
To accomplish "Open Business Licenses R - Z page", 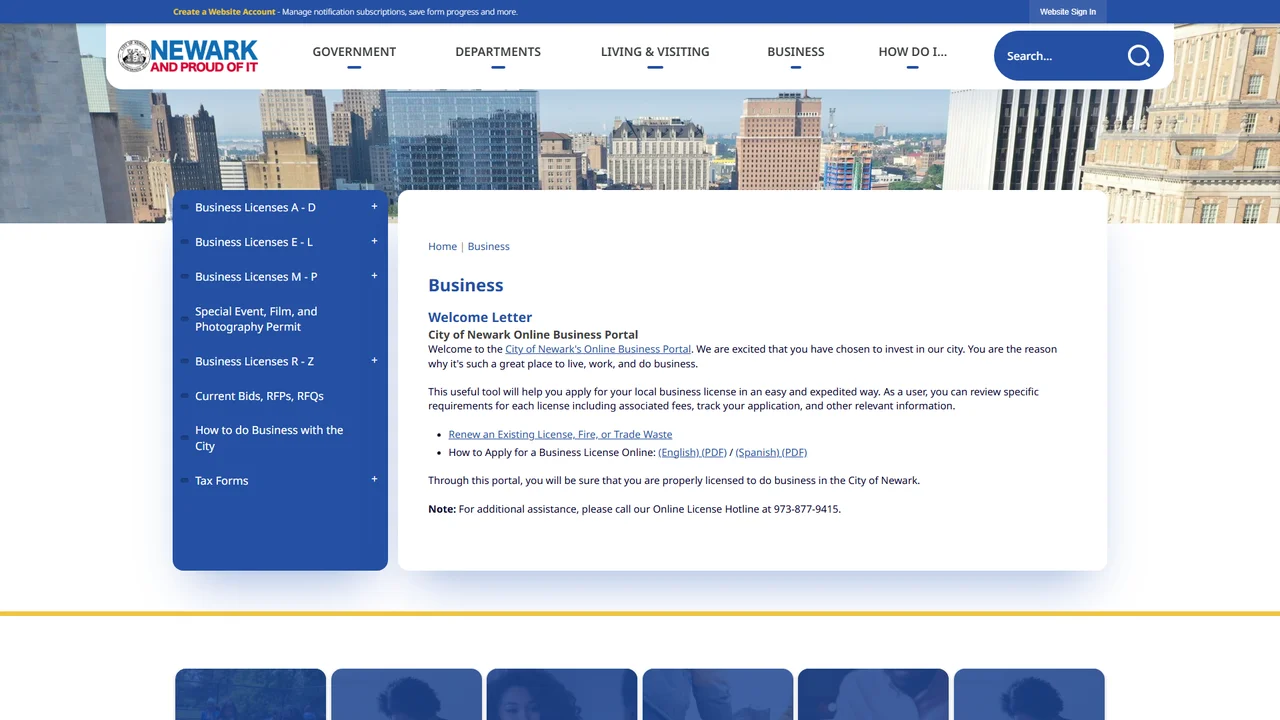I will (254, 362).
